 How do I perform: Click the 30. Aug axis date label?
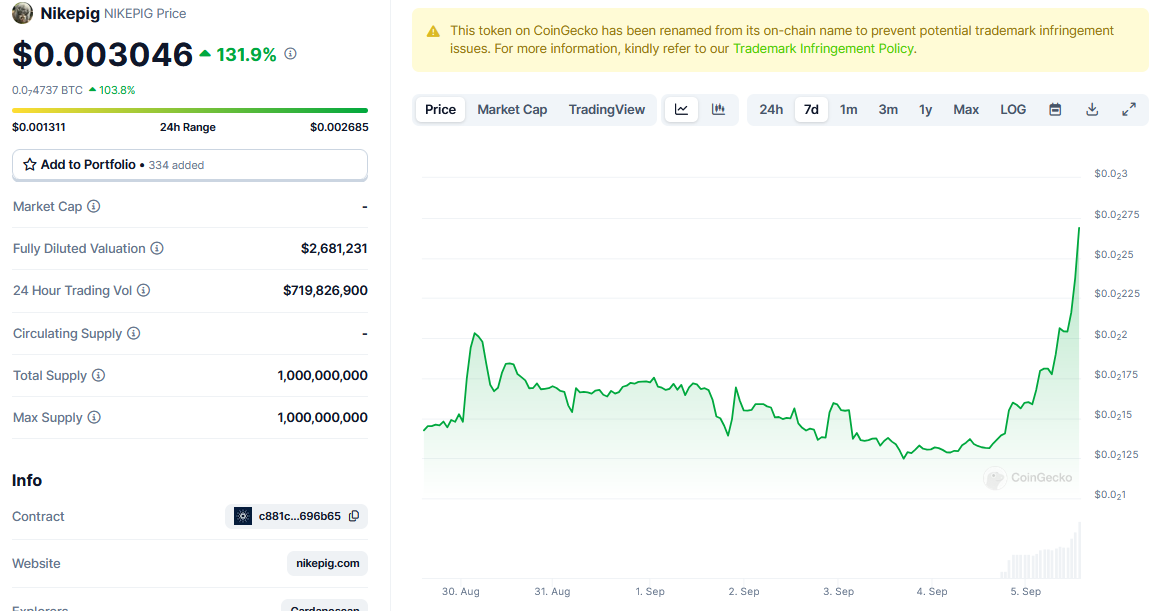pyautogui.click(x=461, y=592)
